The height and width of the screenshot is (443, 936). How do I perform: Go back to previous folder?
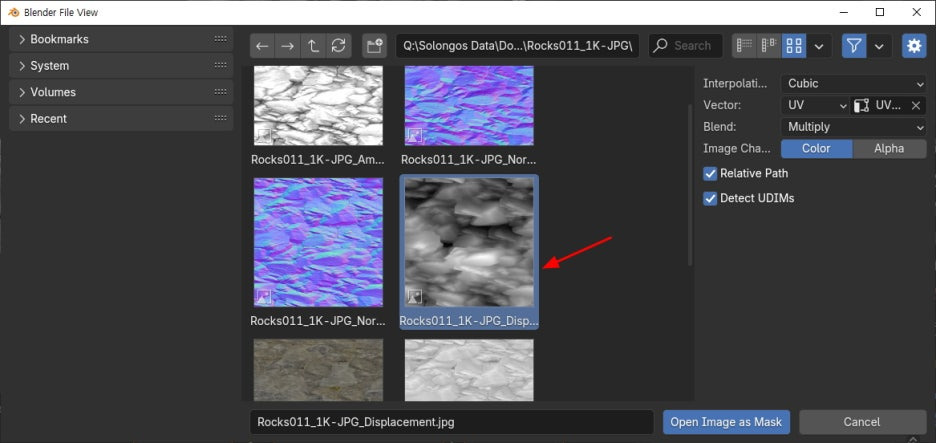click(x=263, y=46)
